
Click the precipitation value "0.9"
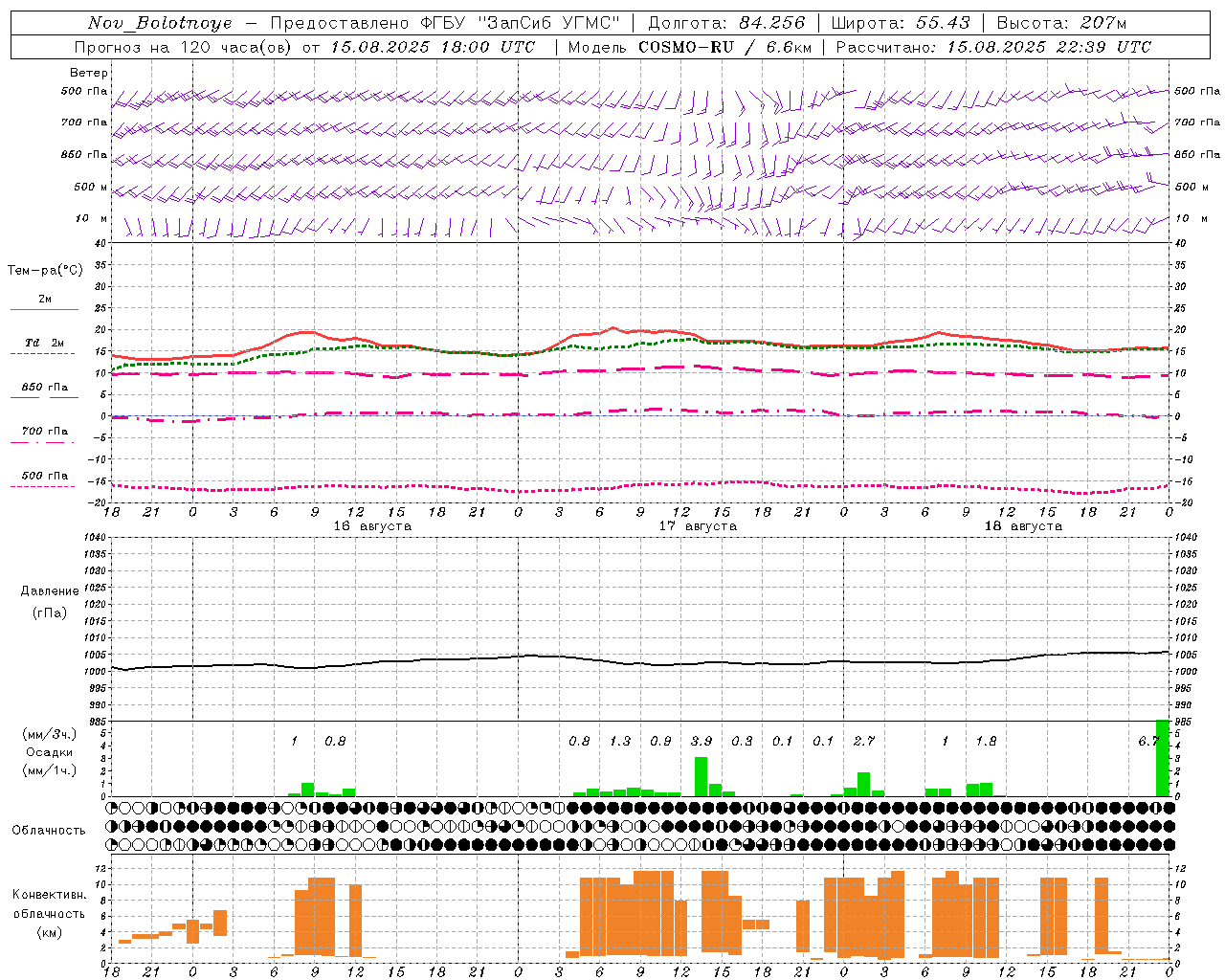660,741
